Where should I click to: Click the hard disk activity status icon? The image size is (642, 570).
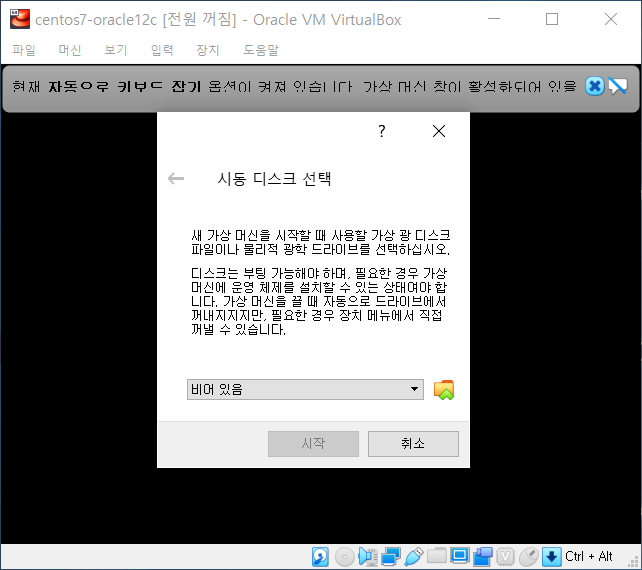click(x=320, y=556)
